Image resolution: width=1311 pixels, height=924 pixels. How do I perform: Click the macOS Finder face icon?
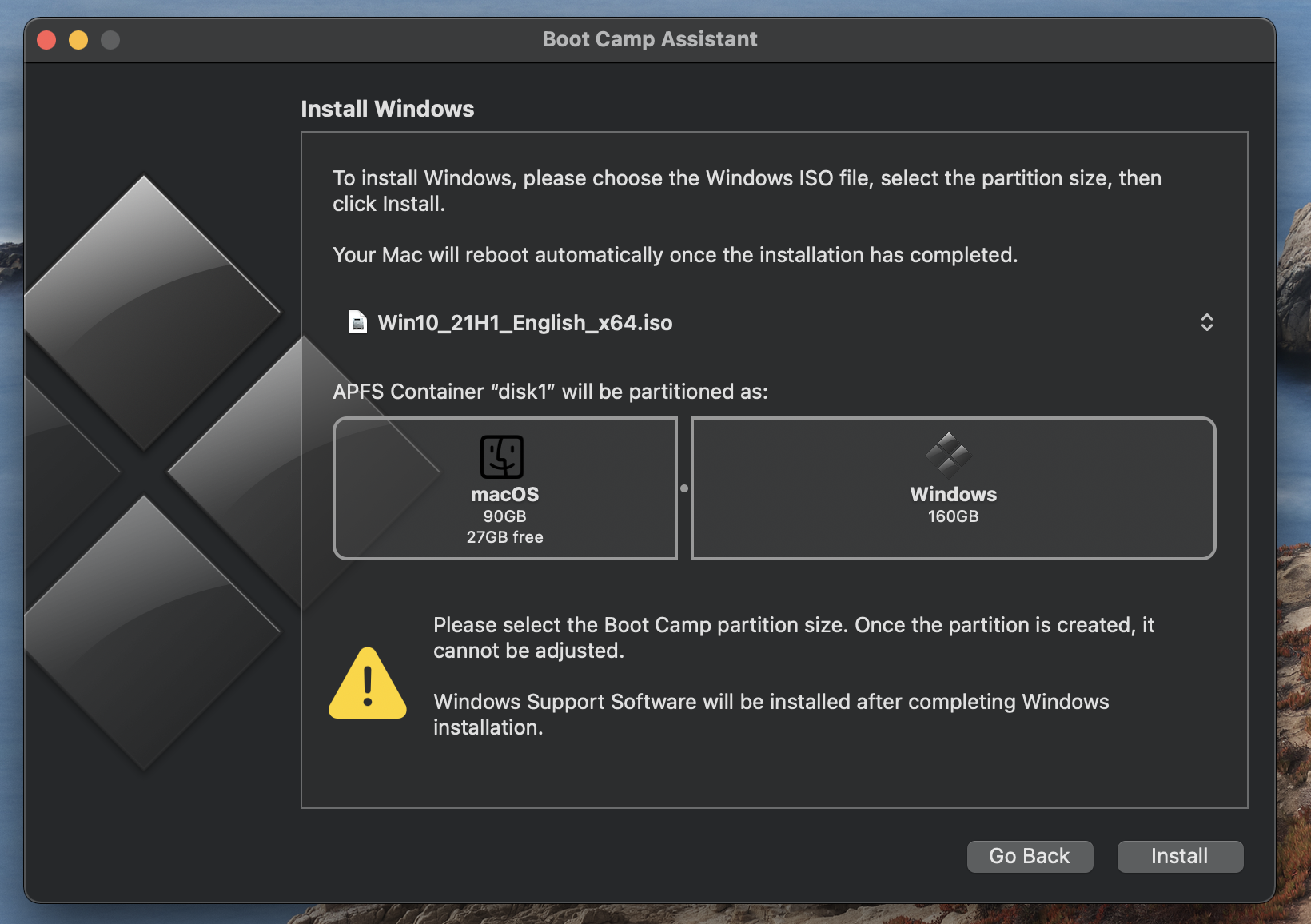[x=502, y=456]
